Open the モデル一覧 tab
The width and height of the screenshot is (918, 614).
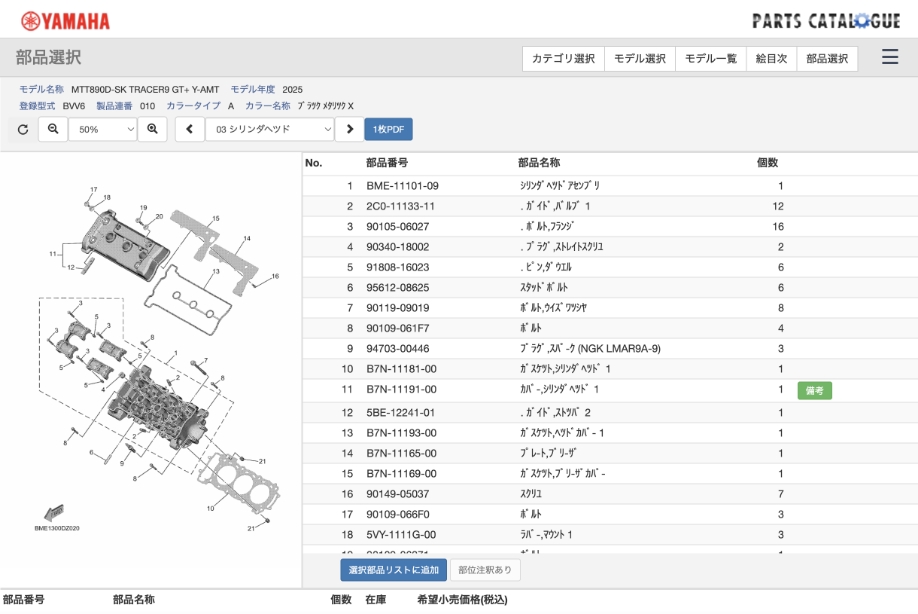click(x=710, y=59)
